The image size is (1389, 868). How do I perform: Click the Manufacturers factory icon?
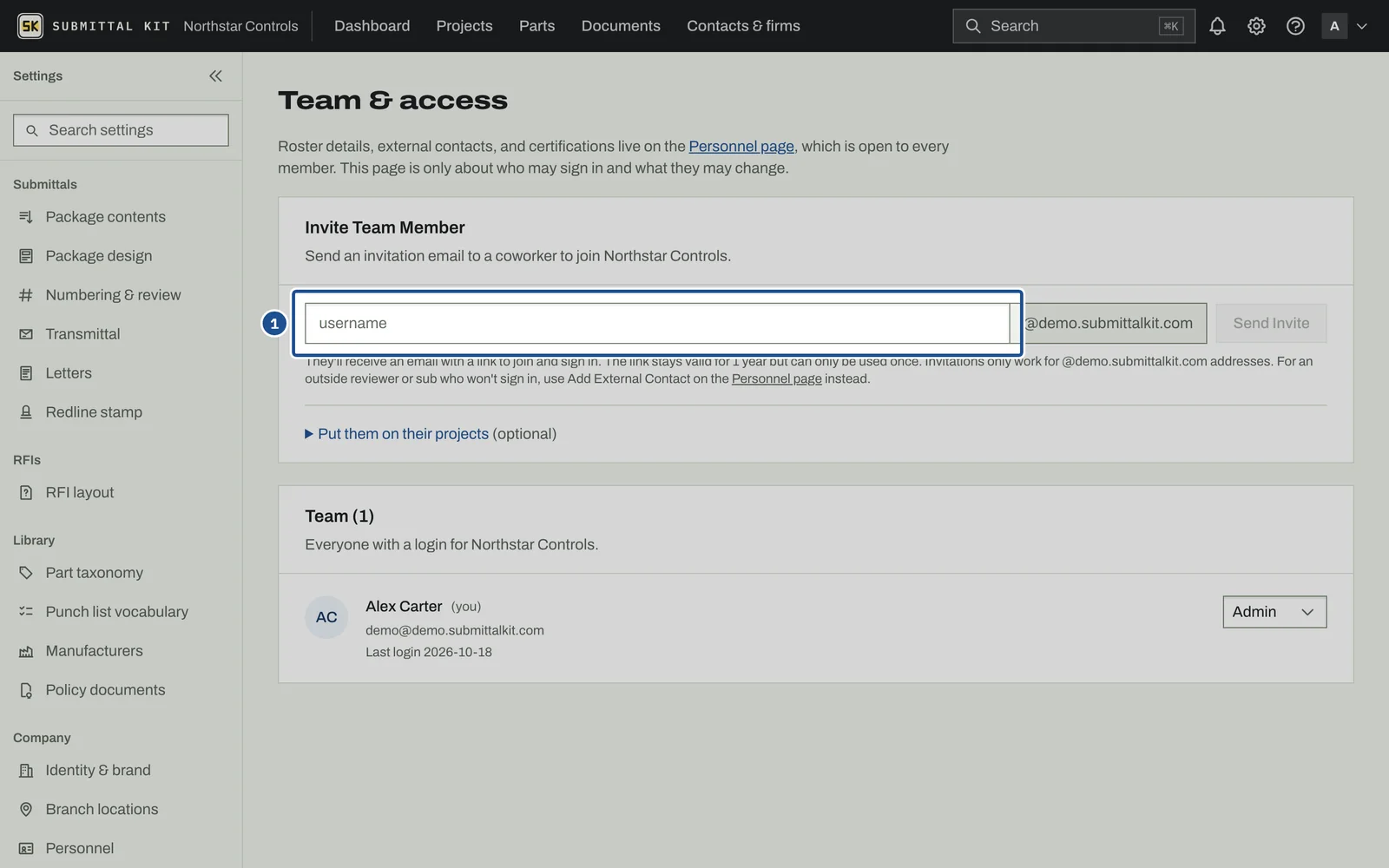26,651
